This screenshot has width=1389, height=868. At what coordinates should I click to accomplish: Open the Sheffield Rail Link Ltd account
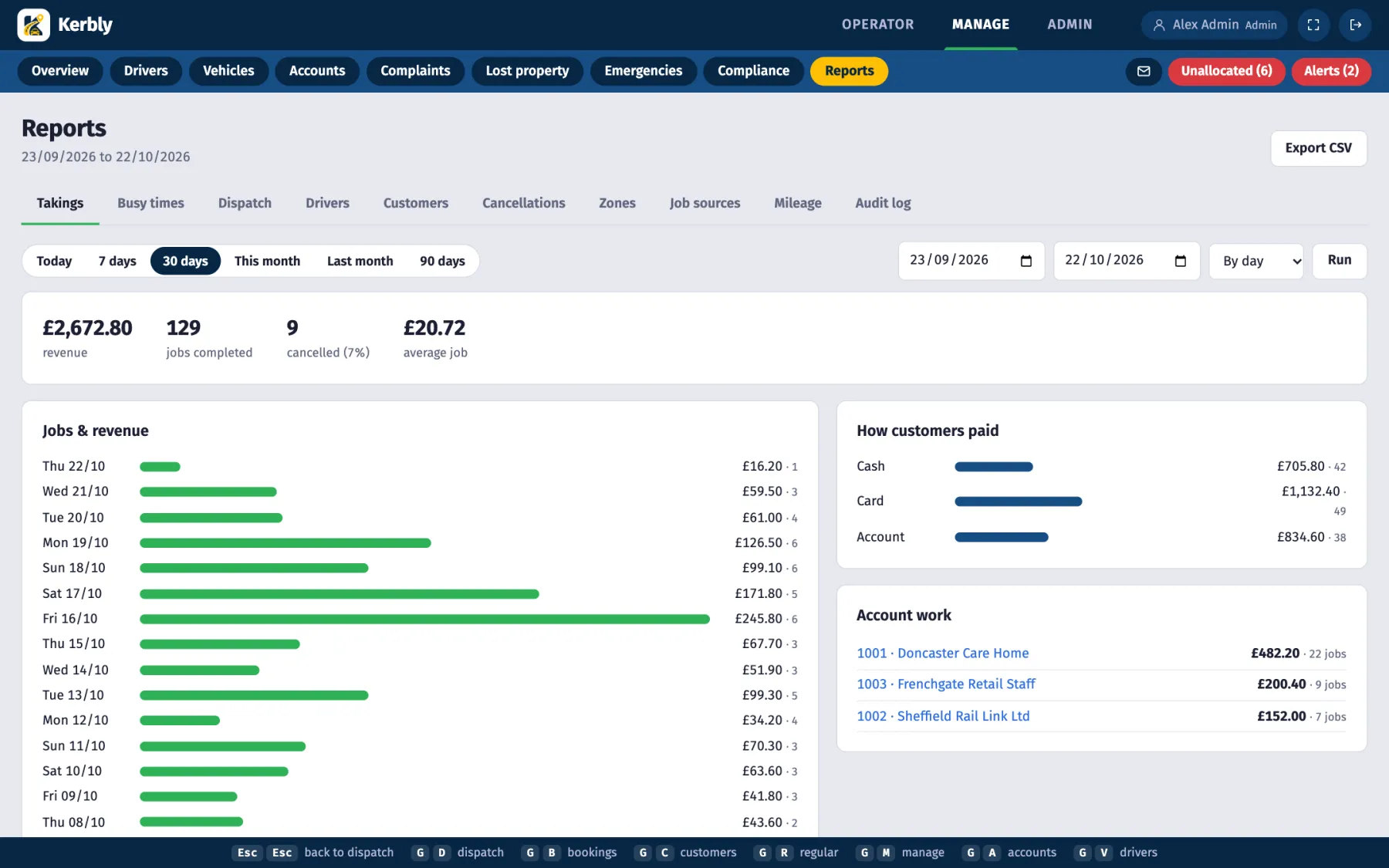[x=943, y=716]
